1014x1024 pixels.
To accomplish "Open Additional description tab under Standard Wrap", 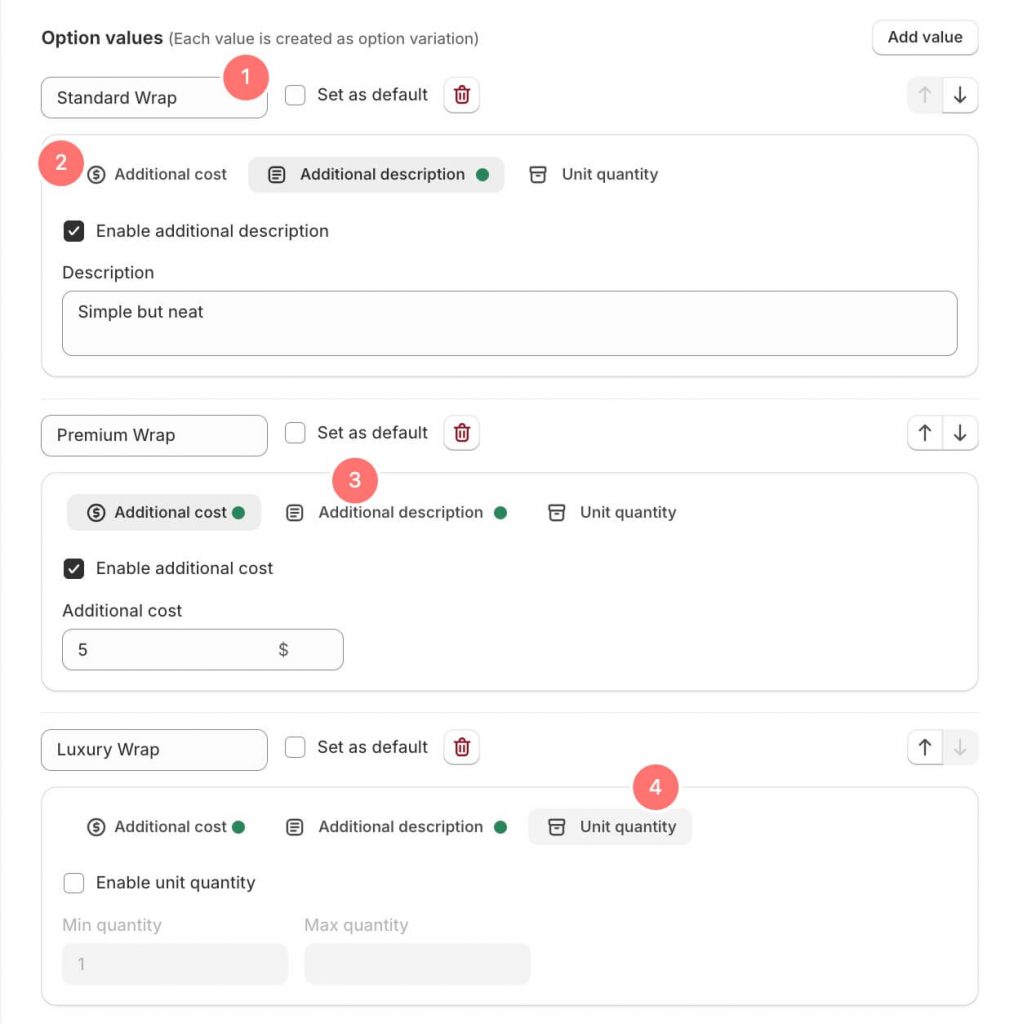I will click(376, 174).
